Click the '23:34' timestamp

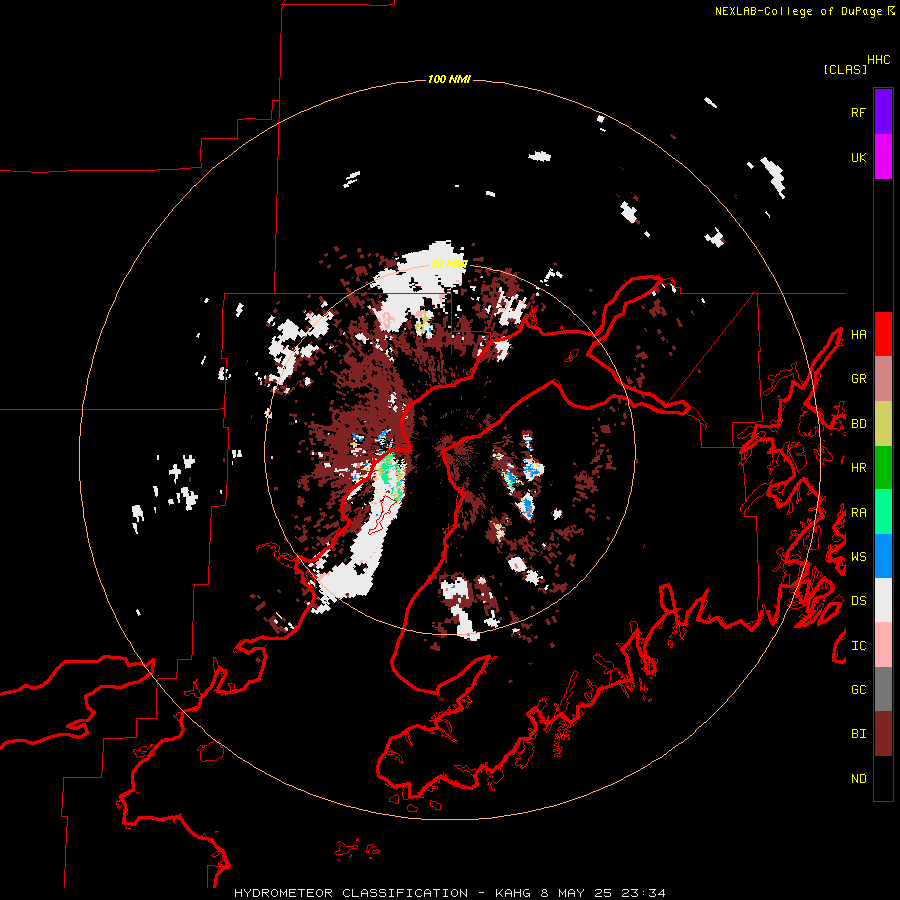[x=645, y=893]
